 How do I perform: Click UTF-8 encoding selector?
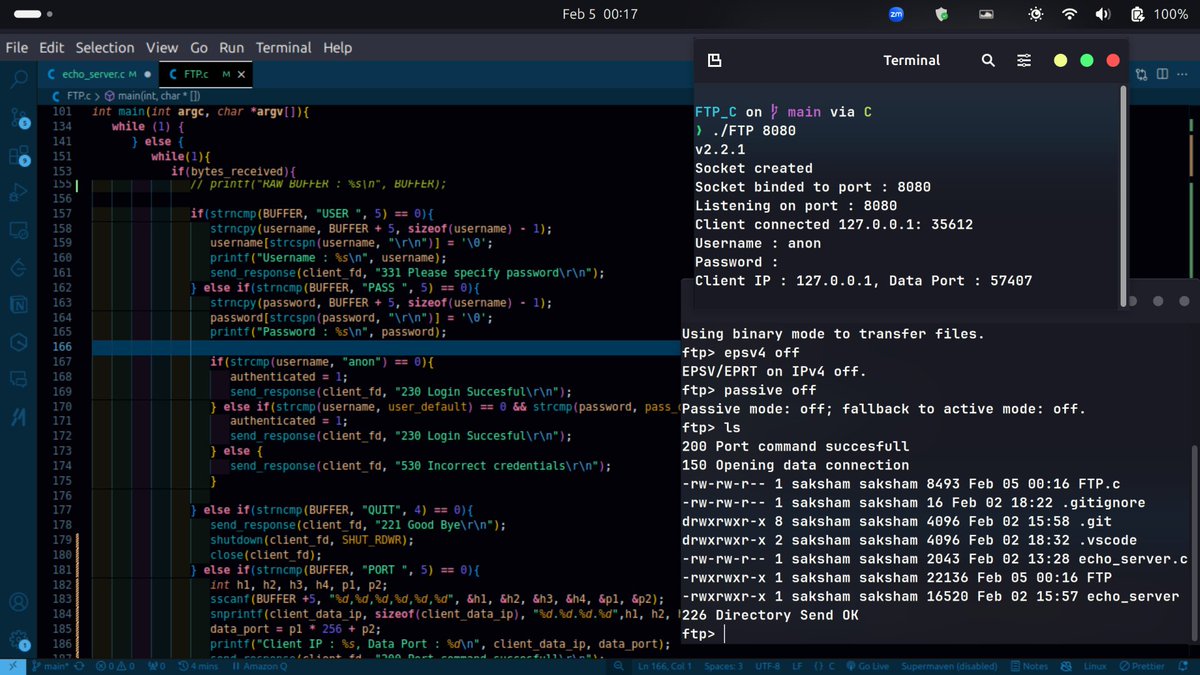click(x=767, y=665)
